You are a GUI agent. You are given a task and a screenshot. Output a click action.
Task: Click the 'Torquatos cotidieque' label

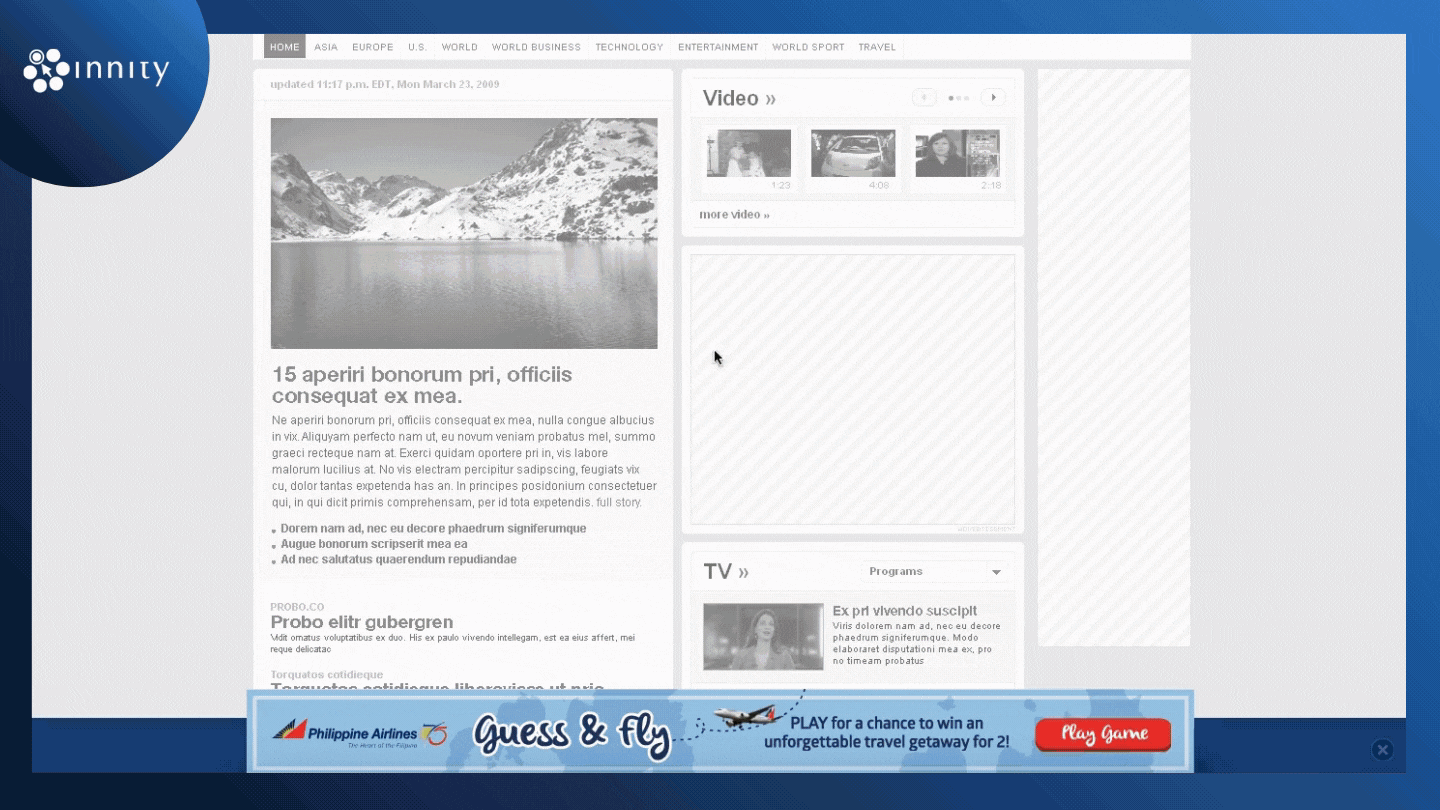326,675
